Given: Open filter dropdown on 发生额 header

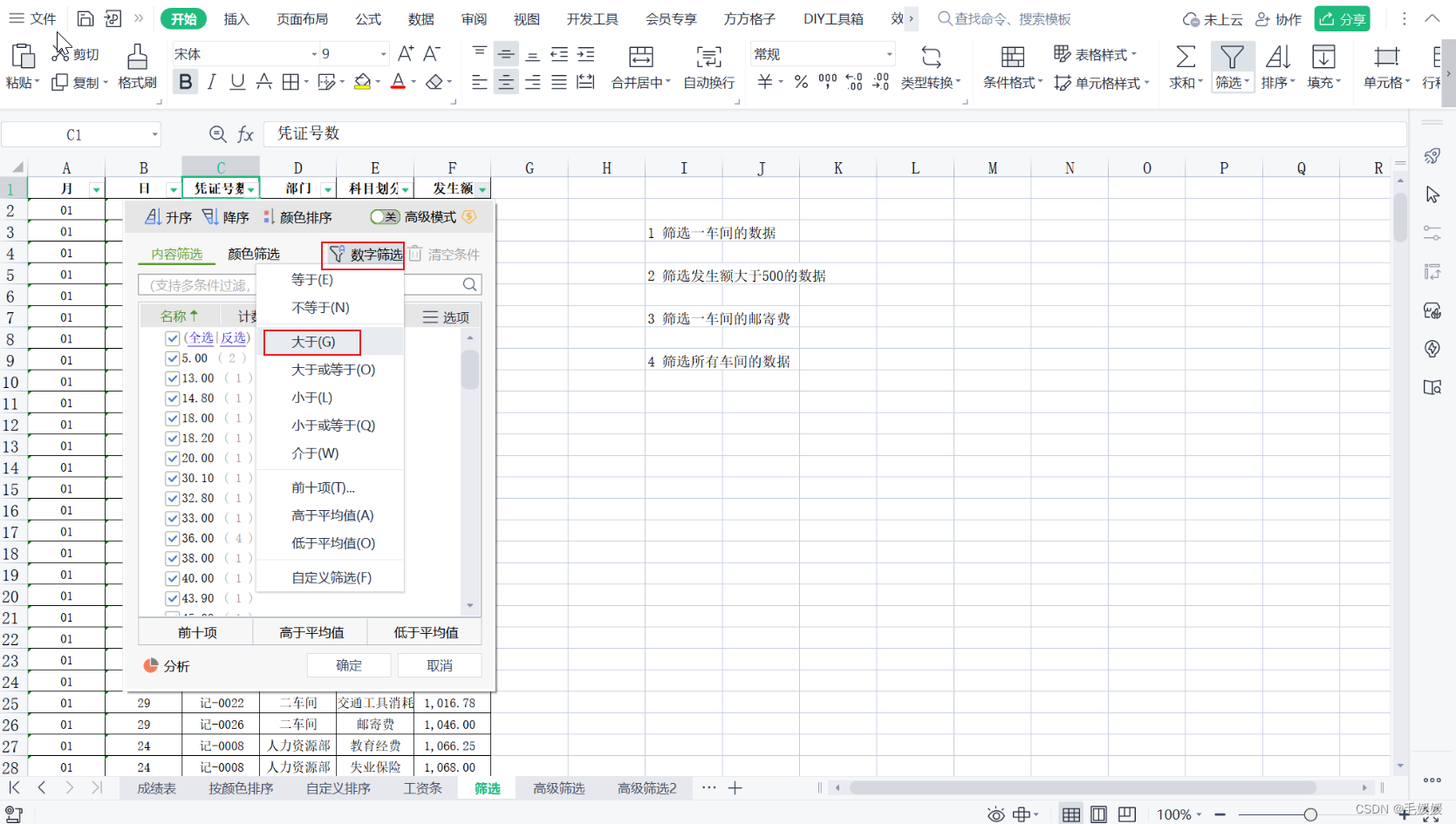Looking at the screenshot, I should point(482,189).
